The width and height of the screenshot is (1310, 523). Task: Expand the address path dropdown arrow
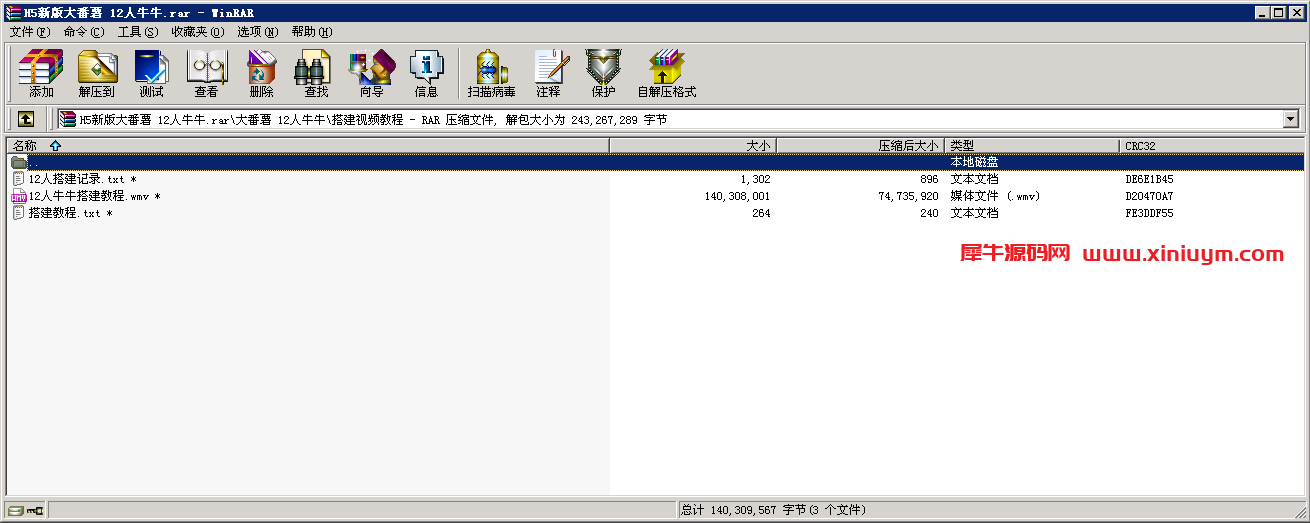click(1291, 119)
